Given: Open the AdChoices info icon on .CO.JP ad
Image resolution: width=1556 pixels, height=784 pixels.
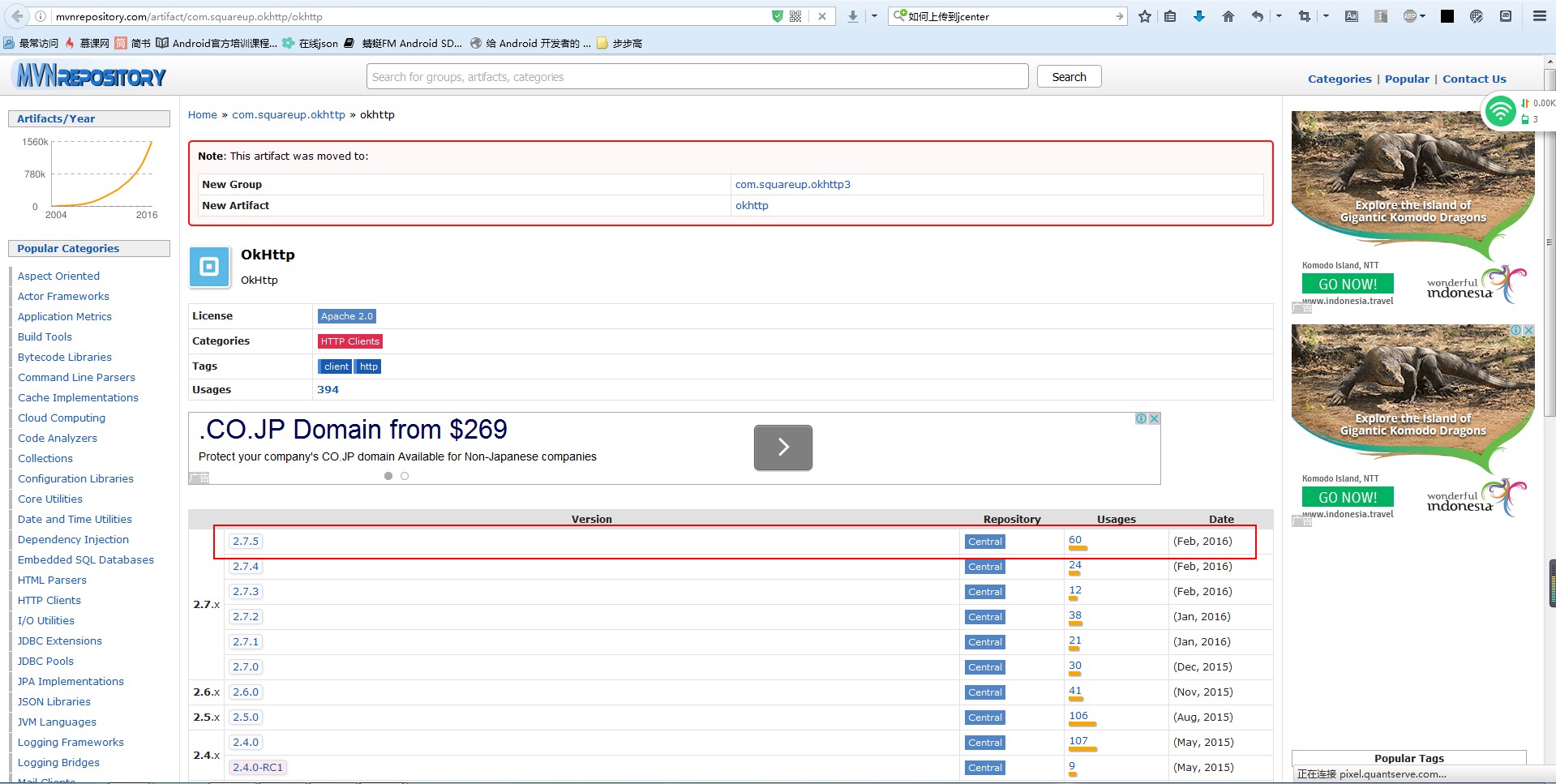Looking at the screenshot, I should [x=1141, y=418].
